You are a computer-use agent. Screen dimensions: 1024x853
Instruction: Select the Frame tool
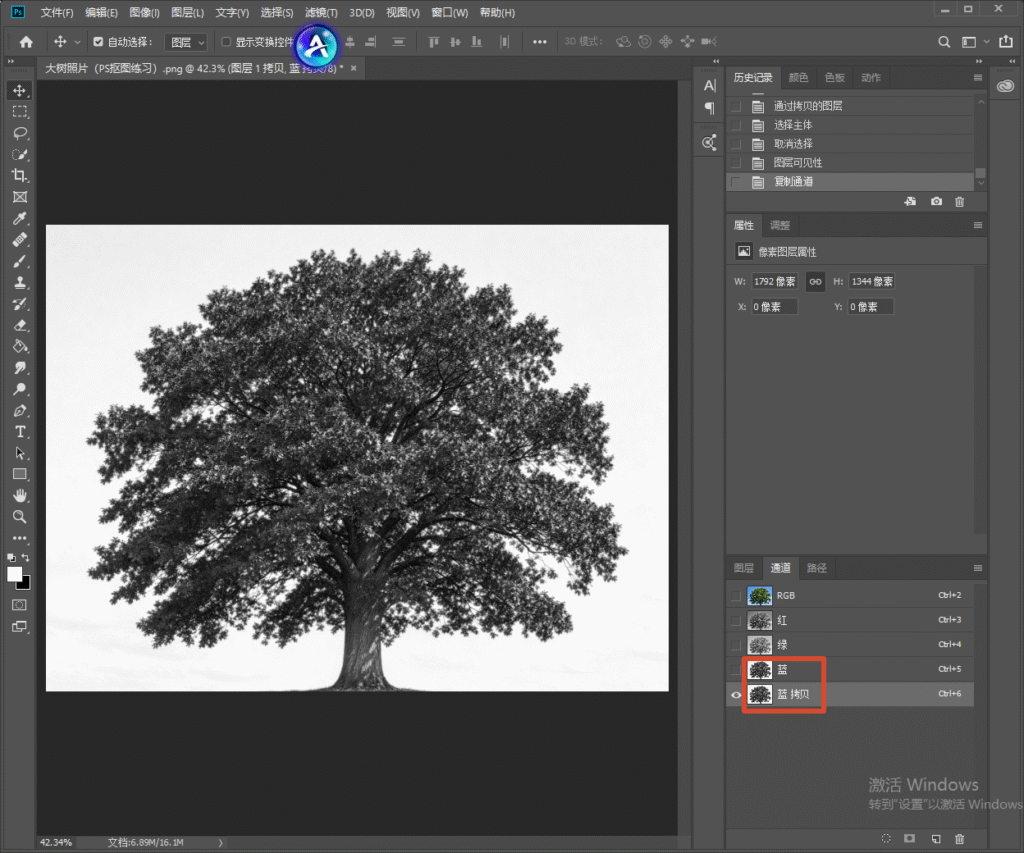tap(20, 197)
